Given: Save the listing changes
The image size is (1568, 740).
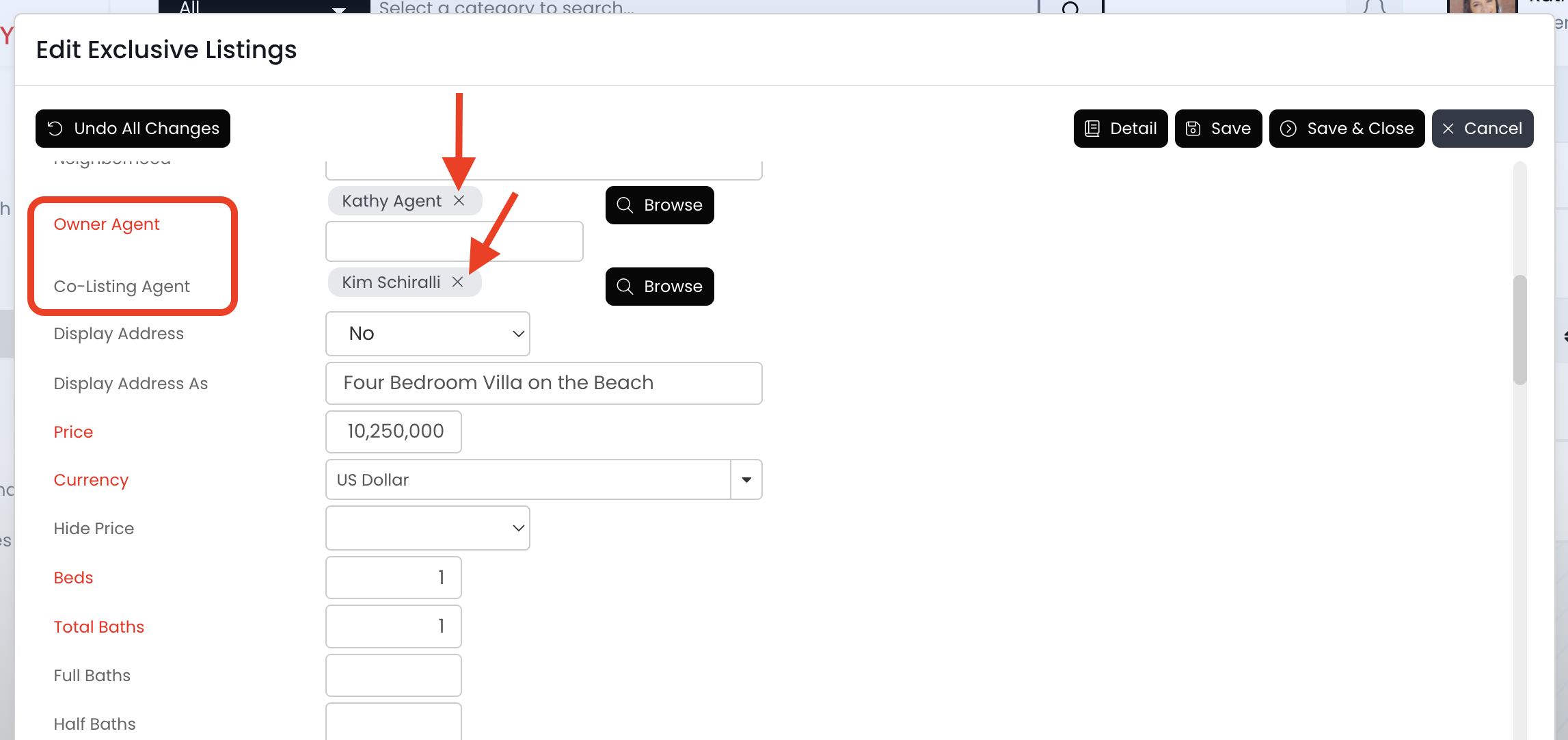Looking at the screenshot, I should pyautogui.click(x=1218, y=129).
